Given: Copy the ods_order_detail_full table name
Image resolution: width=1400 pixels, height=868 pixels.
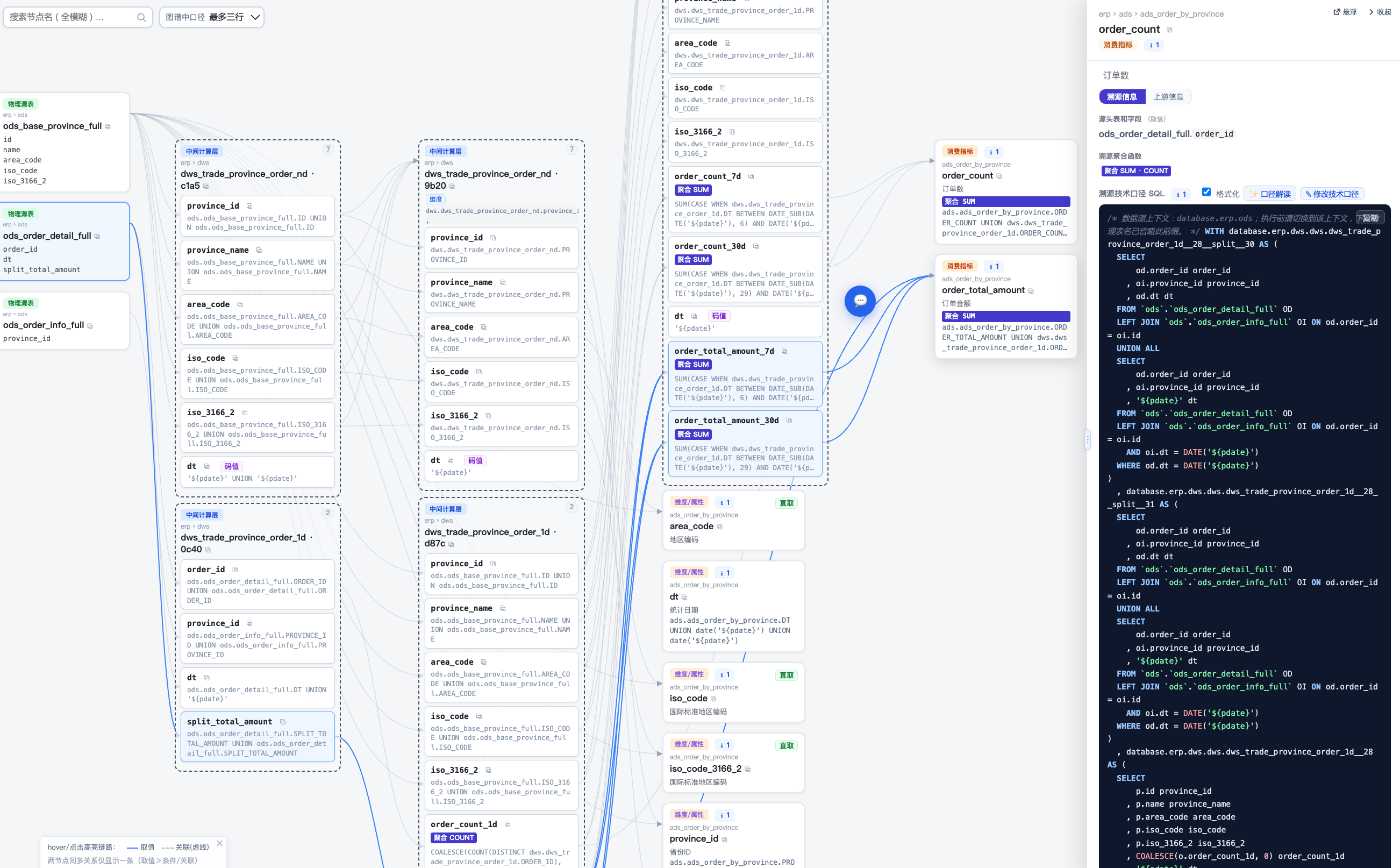Looking at the screenshot, I should [97, 236].
